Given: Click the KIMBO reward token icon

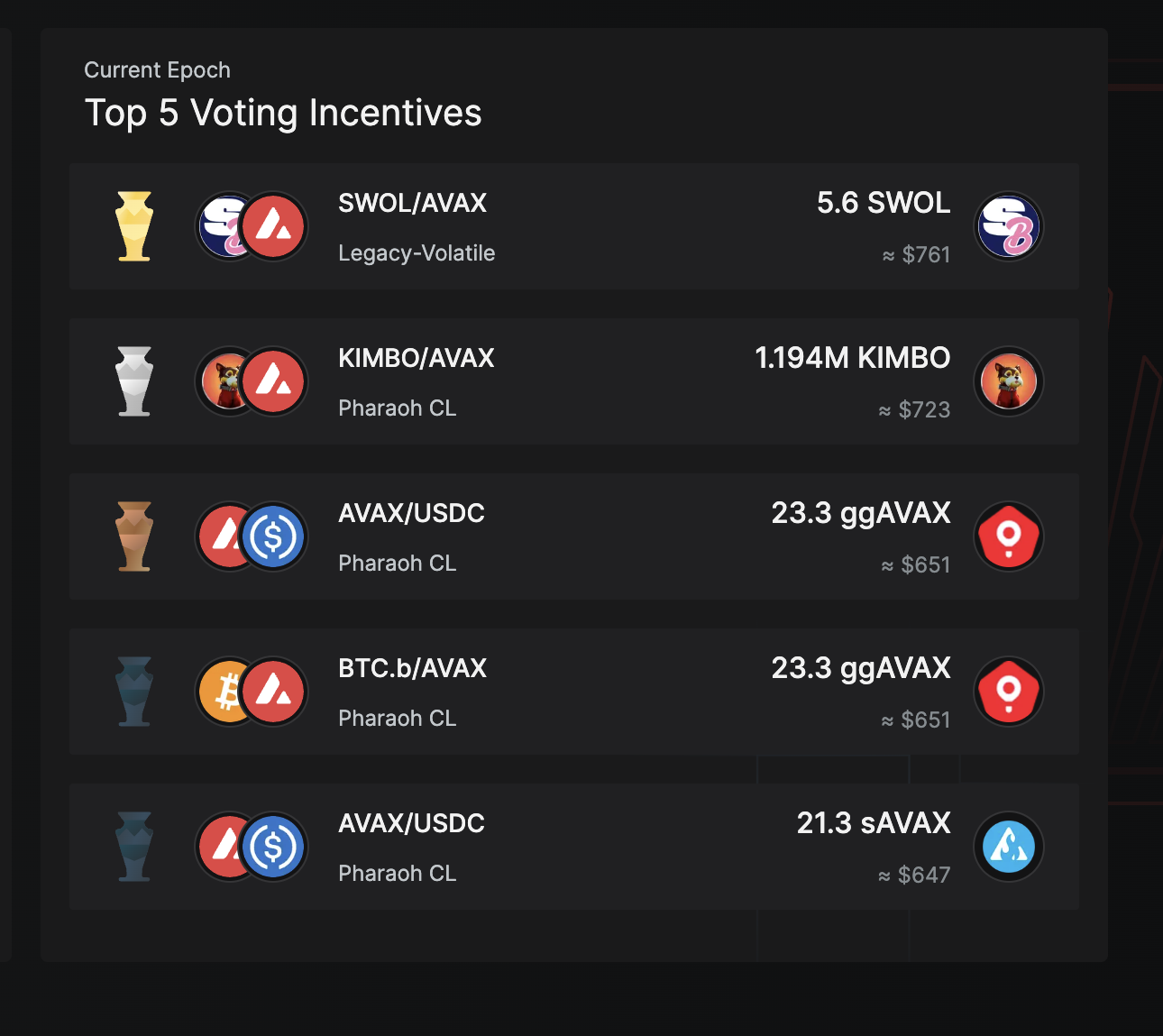Looking at the screenshot, I should [1009, 381].
